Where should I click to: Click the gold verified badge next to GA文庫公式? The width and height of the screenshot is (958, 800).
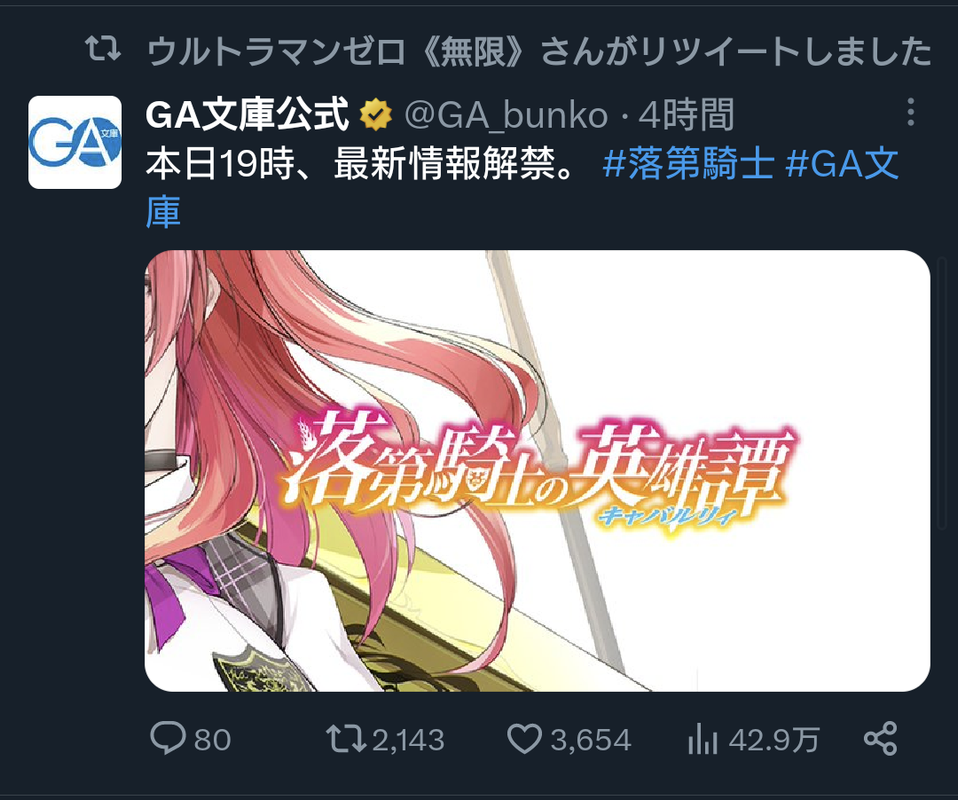(375, 114)
